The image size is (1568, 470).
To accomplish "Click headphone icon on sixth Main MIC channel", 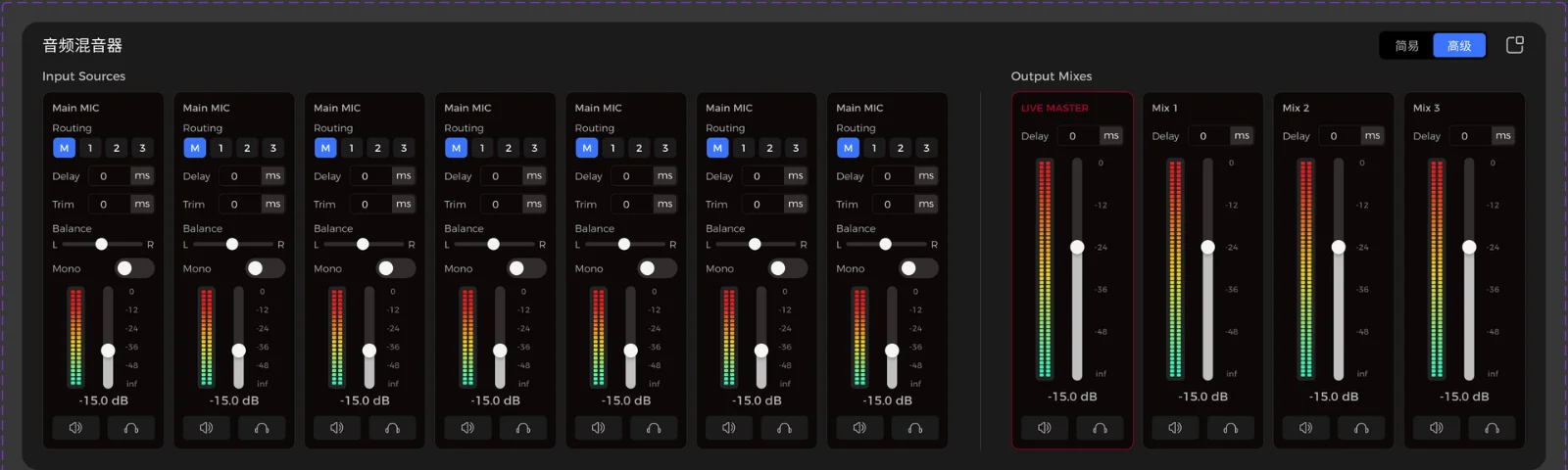I will click(x=784, y=428).
